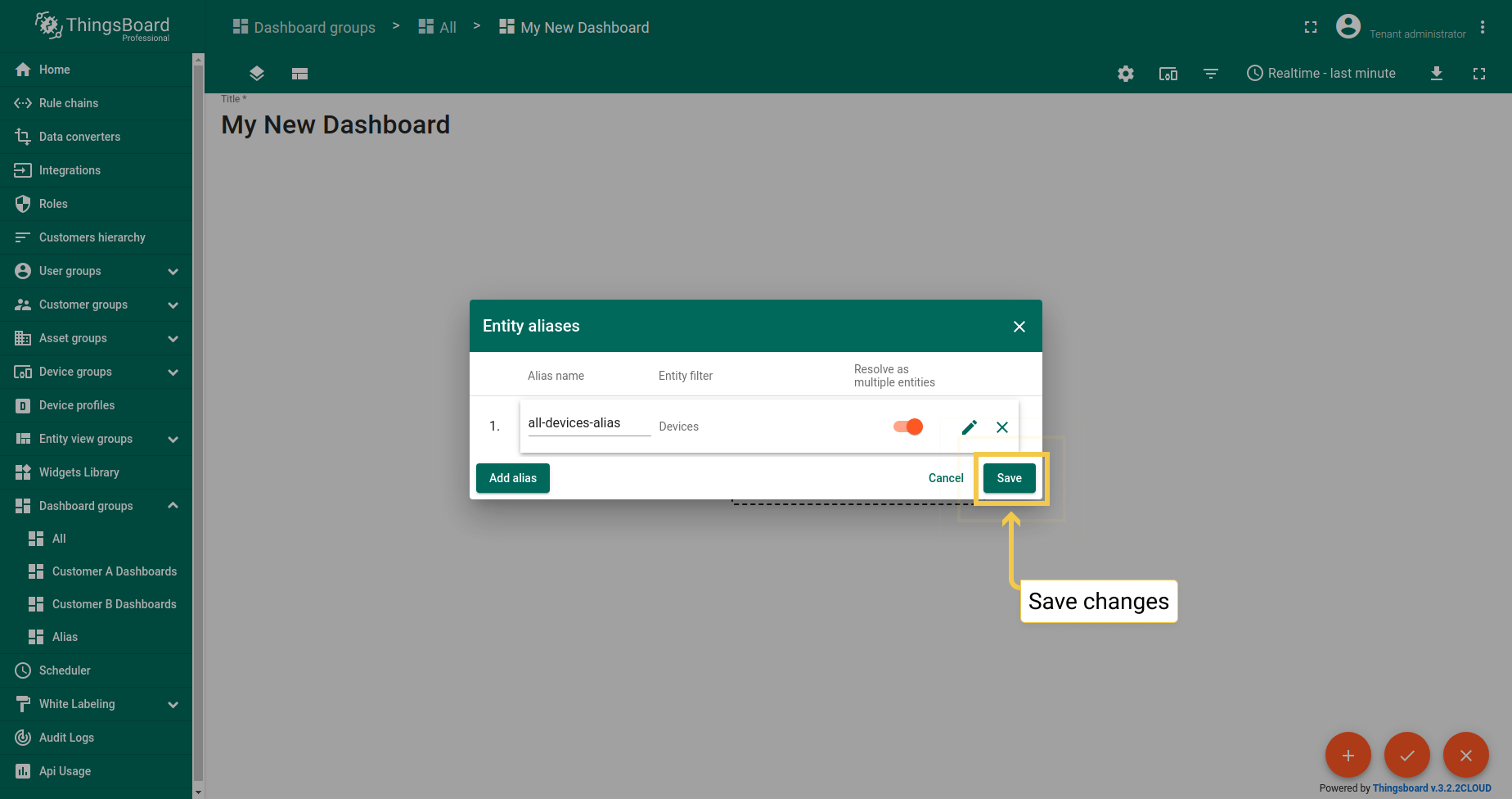Open the three-dot user menu
1512x799 pixels.
click(x=1483, y=27)
